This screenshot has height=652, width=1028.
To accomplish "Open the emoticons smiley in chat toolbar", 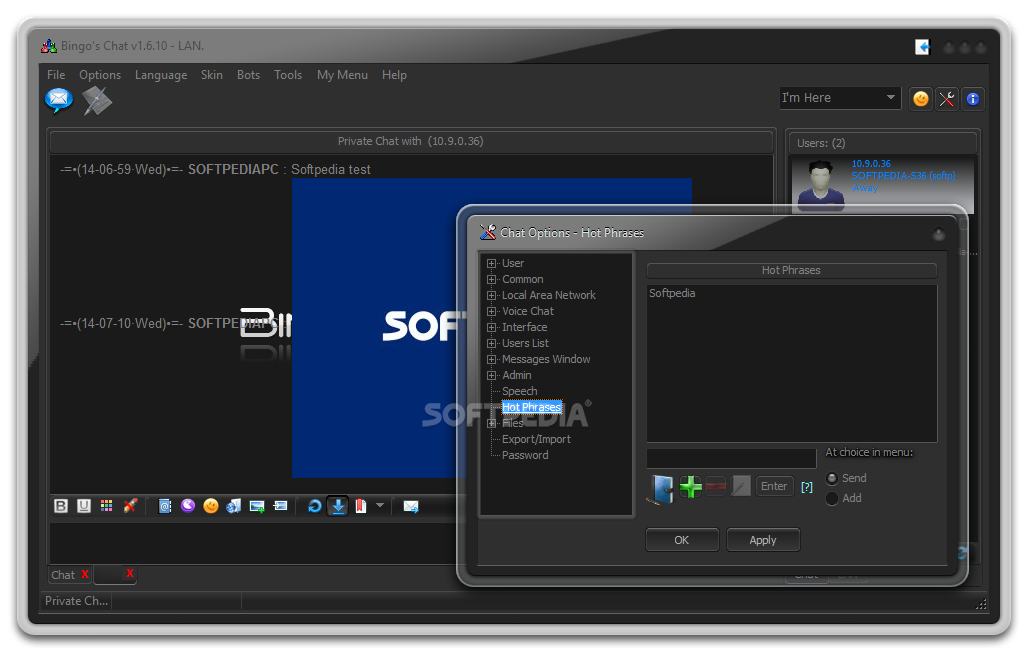I will [x=211, y=506].
